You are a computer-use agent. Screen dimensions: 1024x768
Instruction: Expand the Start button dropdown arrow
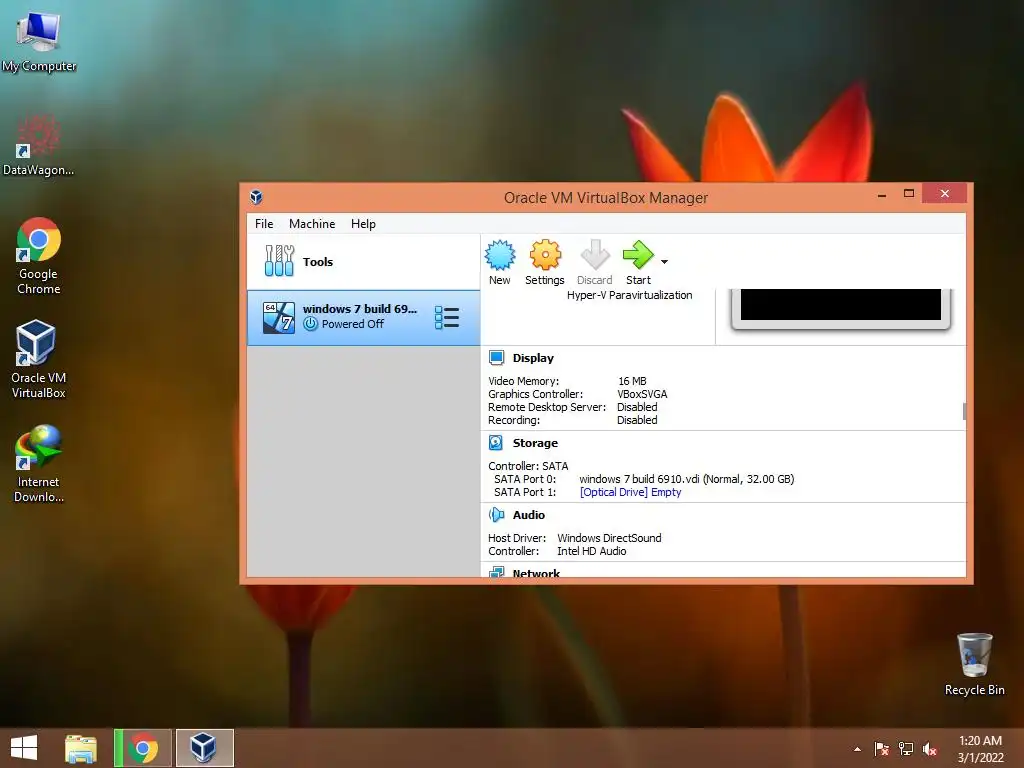(664, 262)
